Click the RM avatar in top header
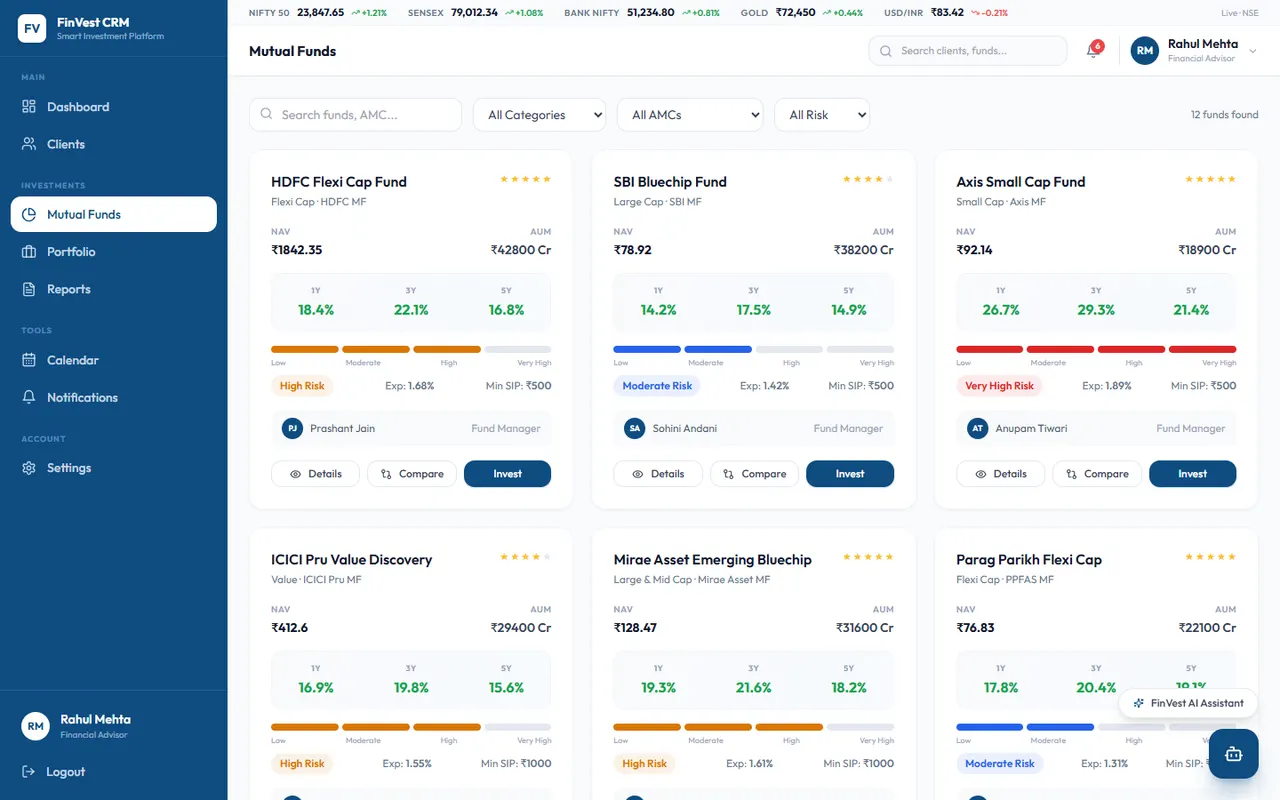This screenshot has height=800, width=1280. pos(1144,51)
